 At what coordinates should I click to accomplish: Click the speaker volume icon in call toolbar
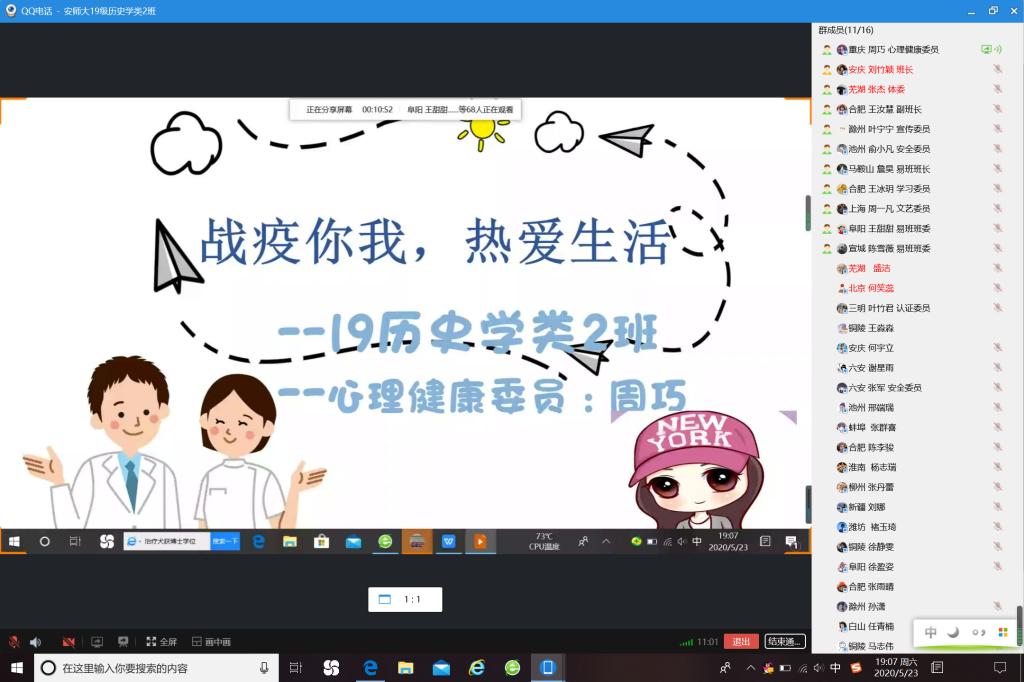coord(36,641)
